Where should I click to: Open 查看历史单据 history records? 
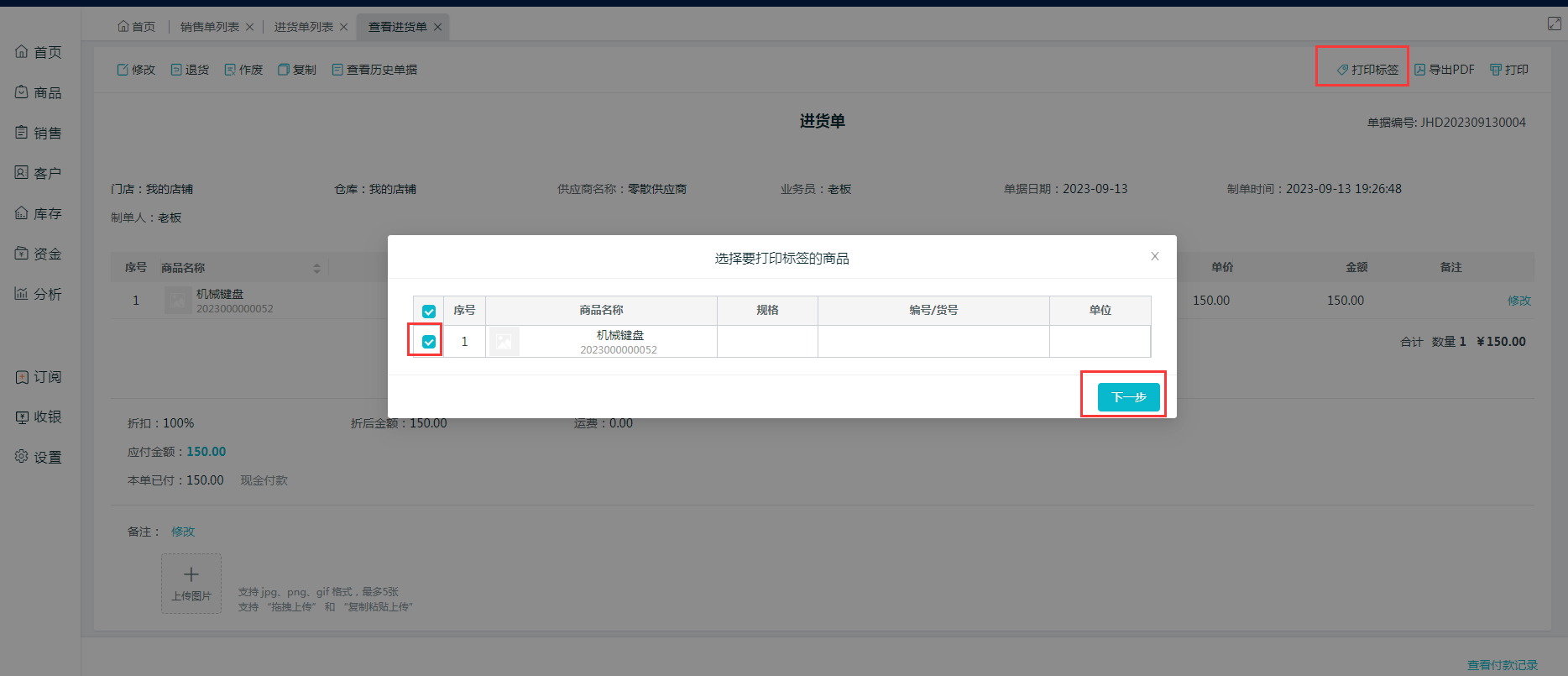pos(337,70)
